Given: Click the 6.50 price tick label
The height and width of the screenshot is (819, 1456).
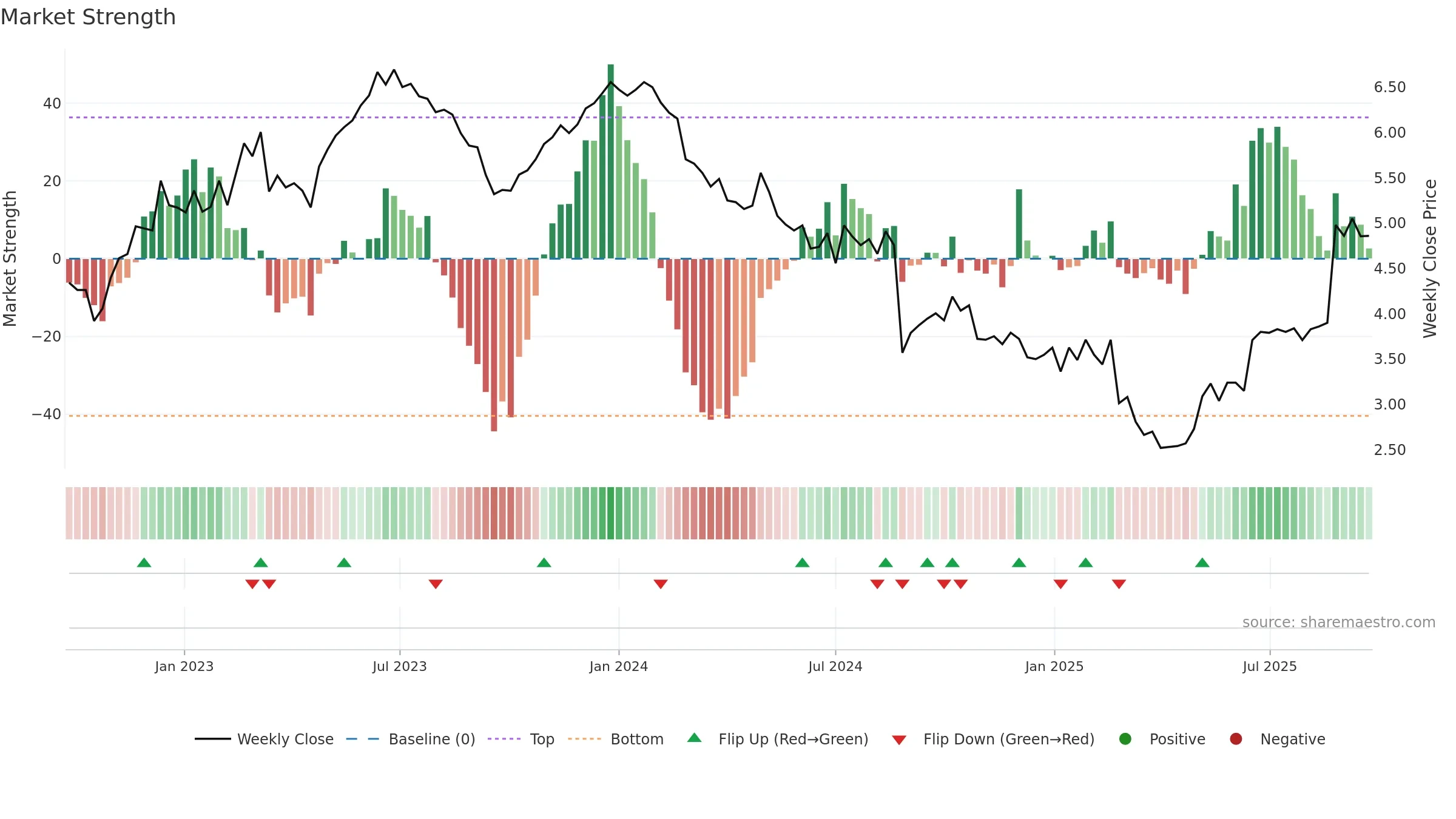Looking at the screenshot, I should (x=1390, y=87).
